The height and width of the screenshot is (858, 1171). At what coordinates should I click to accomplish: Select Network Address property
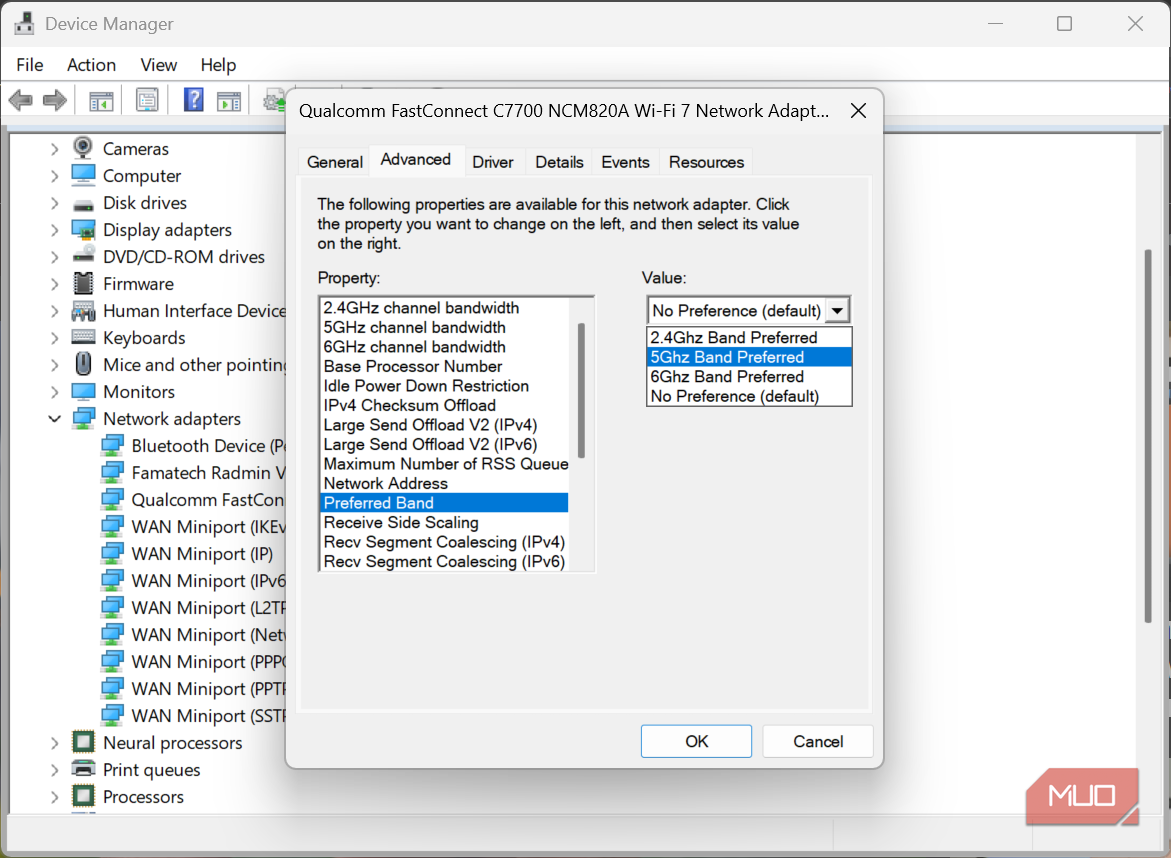click(x=444, y=483)
